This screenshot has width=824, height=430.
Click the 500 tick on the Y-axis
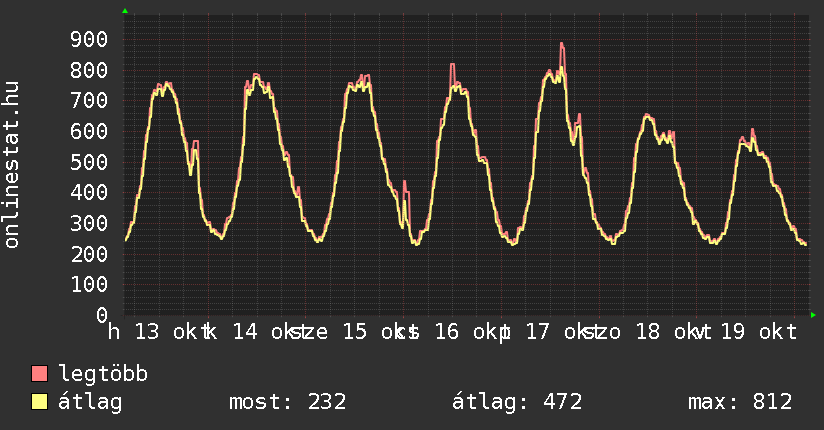(88, 162)
